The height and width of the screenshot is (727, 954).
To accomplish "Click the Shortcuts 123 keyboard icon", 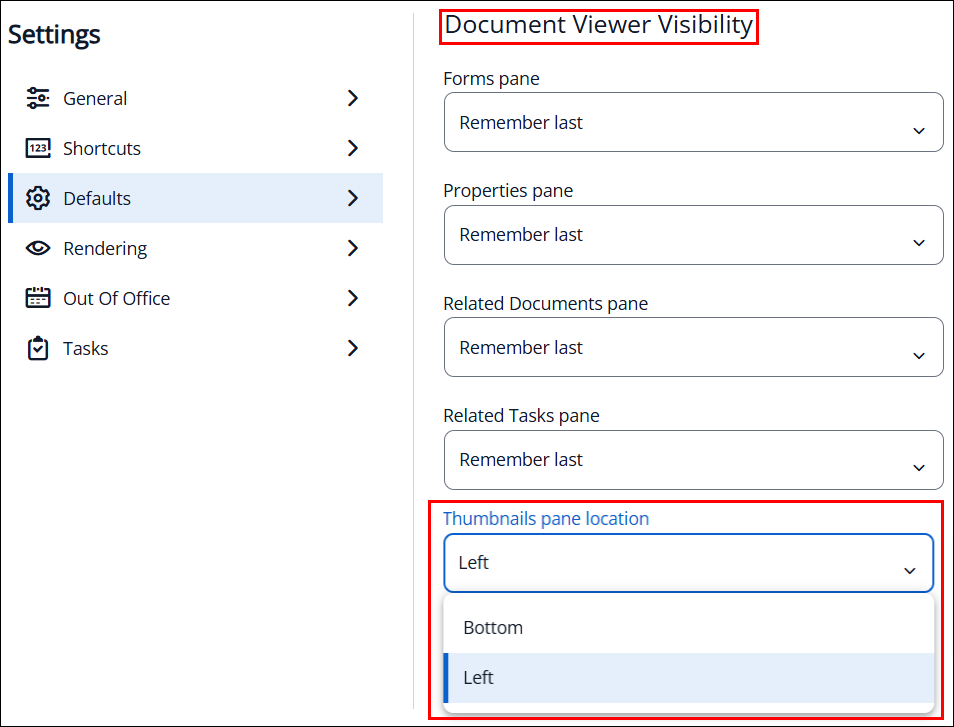I will [38, 148].
